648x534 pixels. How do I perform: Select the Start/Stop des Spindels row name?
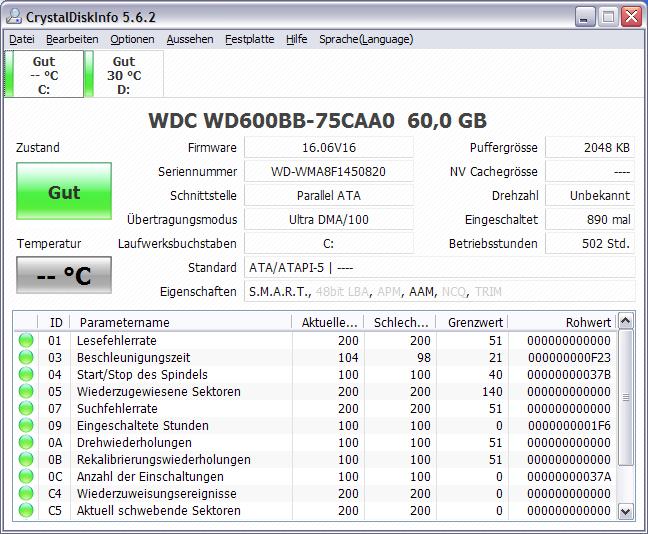click(142, 374)
